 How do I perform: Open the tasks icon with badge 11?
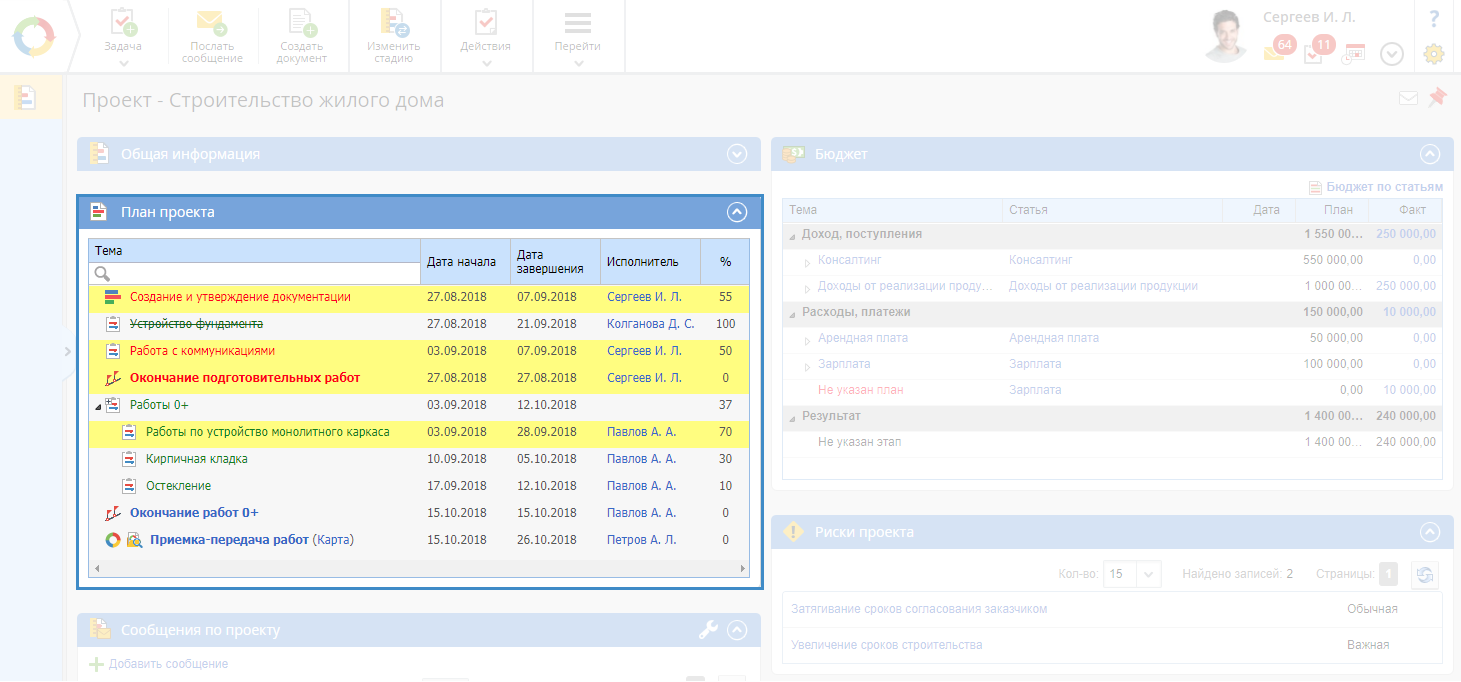1314,54
